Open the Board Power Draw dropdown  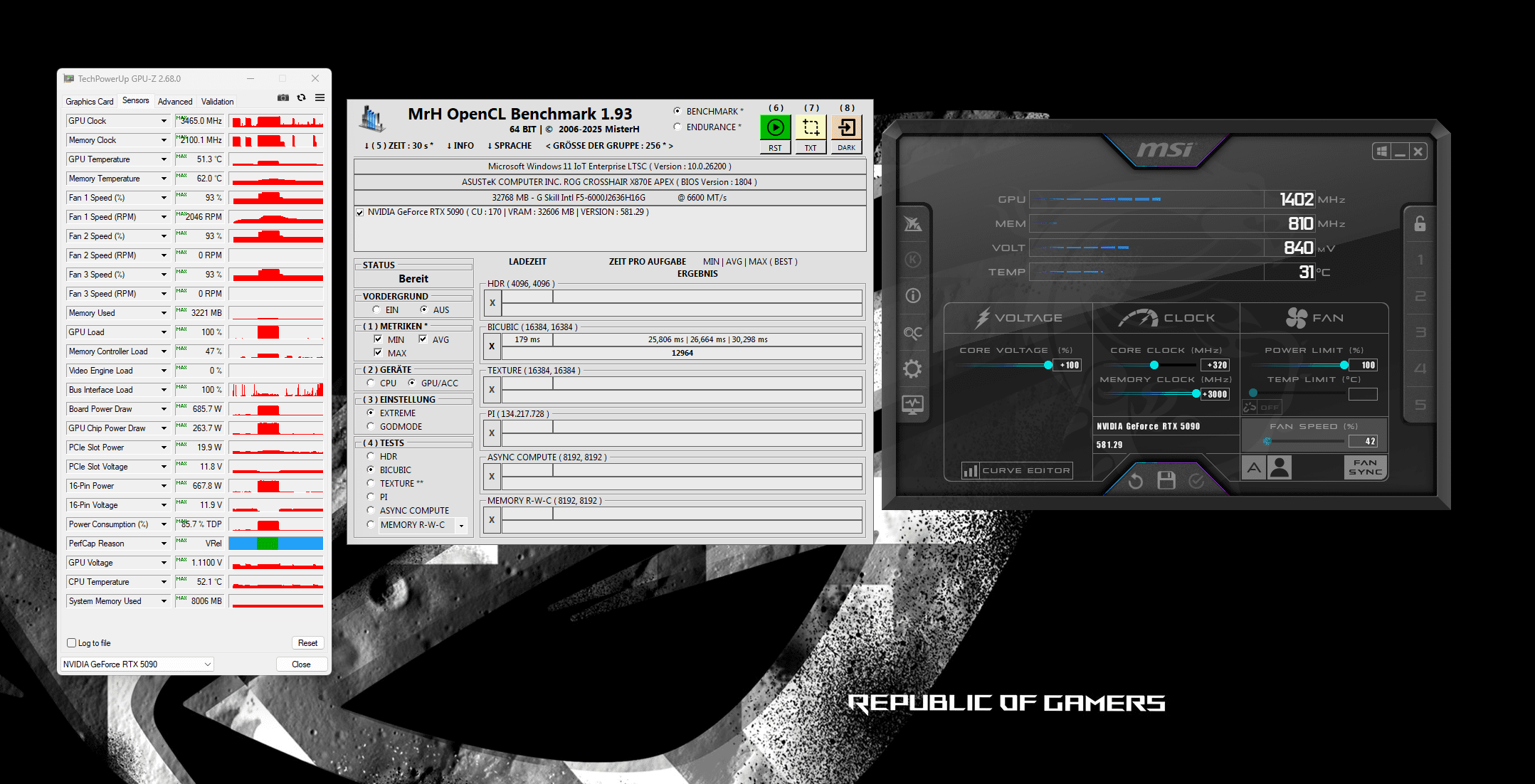pos(164,409)
